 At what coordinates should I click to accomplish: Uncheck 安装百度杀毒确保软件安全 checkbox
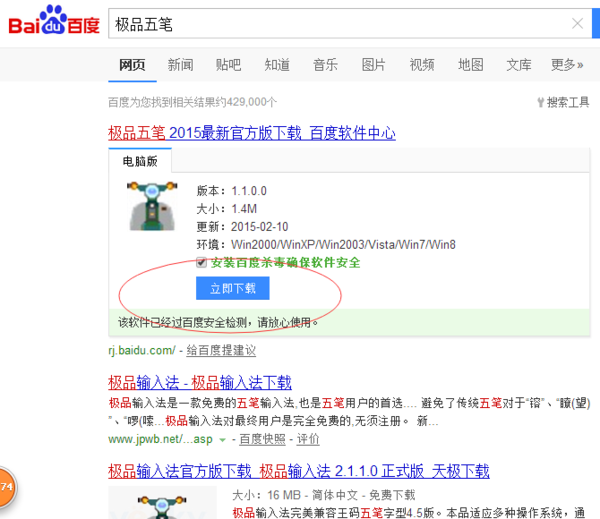tap(201, 263)
